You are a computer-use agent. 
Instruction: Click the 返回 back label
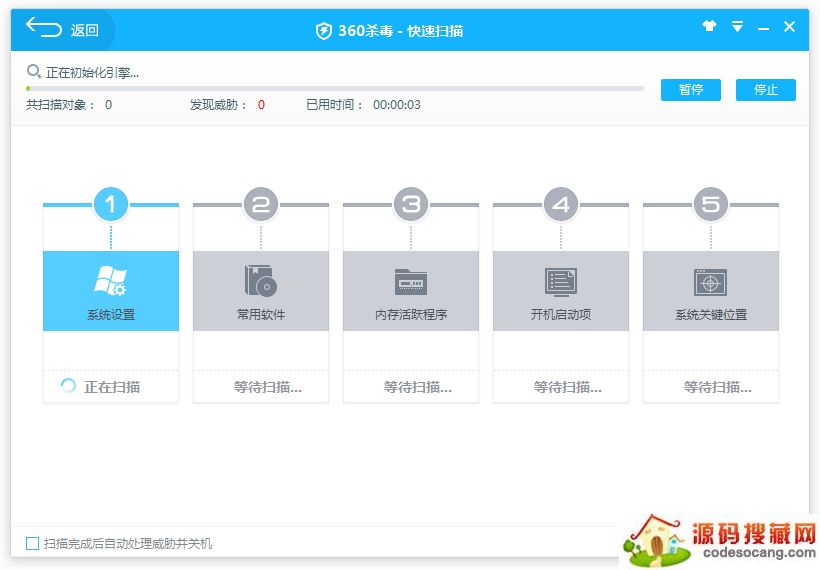(x=85, y=31)
